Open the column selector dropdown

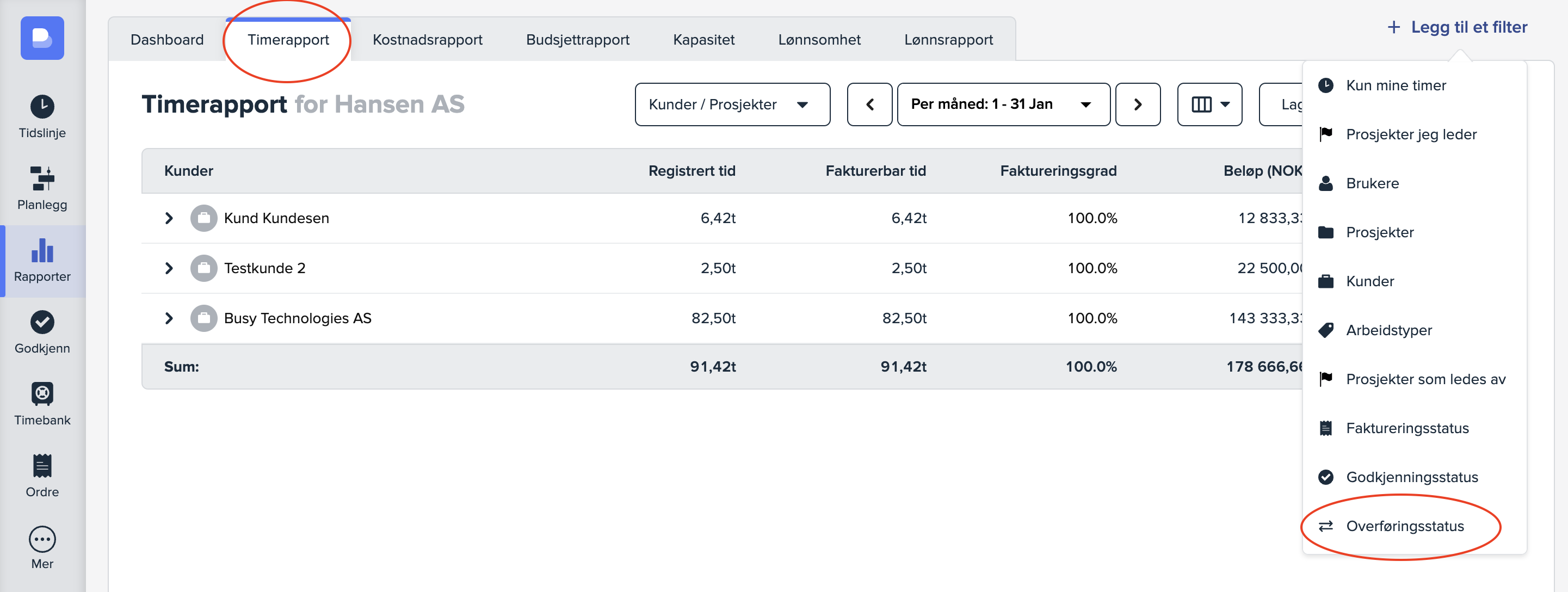(1209, 105)
